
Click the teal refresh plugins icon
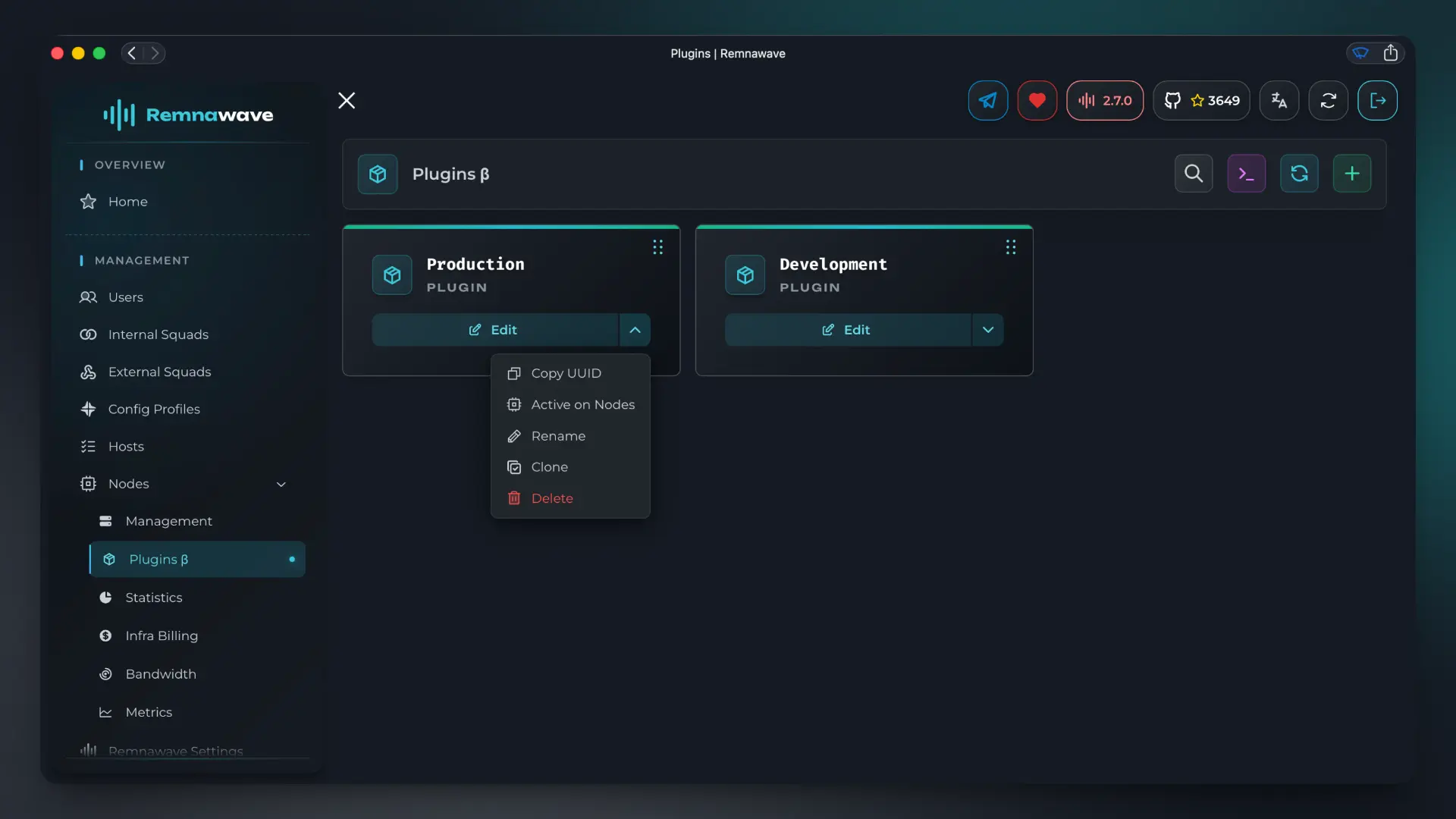[1299, 174]
